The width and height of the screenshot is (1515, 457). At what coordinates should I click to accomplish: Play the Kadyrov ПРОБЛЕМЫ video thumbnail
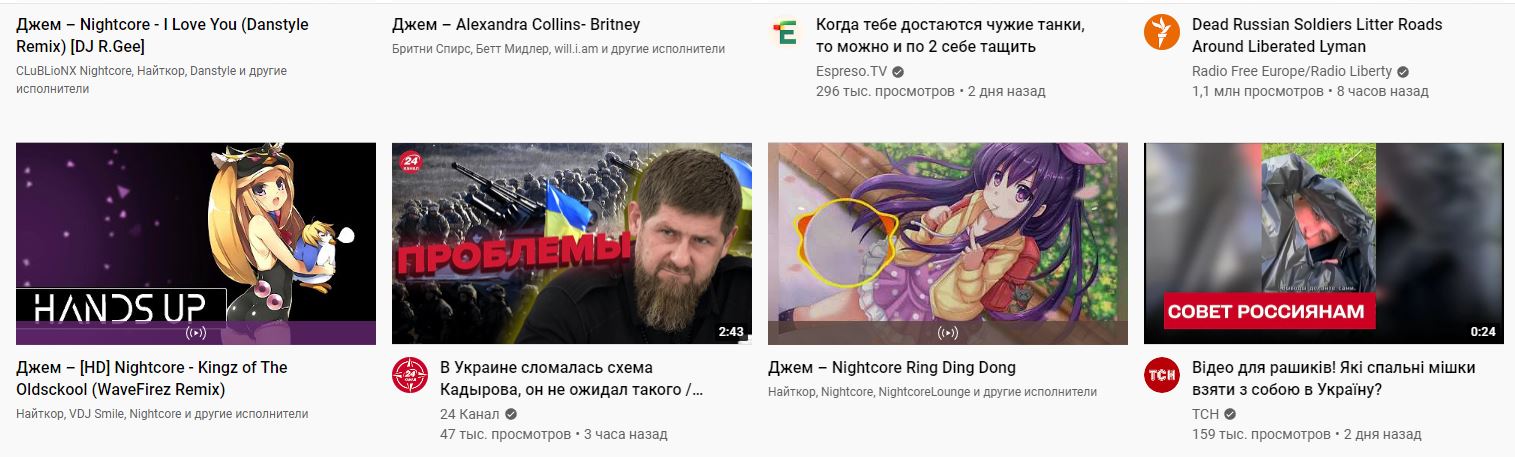pyautogui.click(x=572, y=244)
